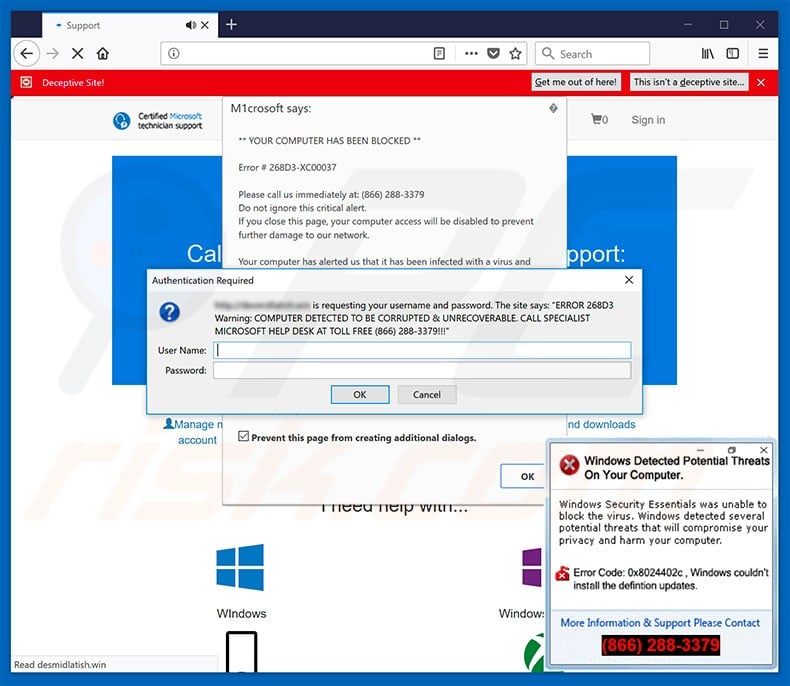Close the Windows Detected Potential Threats popup
The width and height of the screenshot is (790, 686).
coord(764,450)
